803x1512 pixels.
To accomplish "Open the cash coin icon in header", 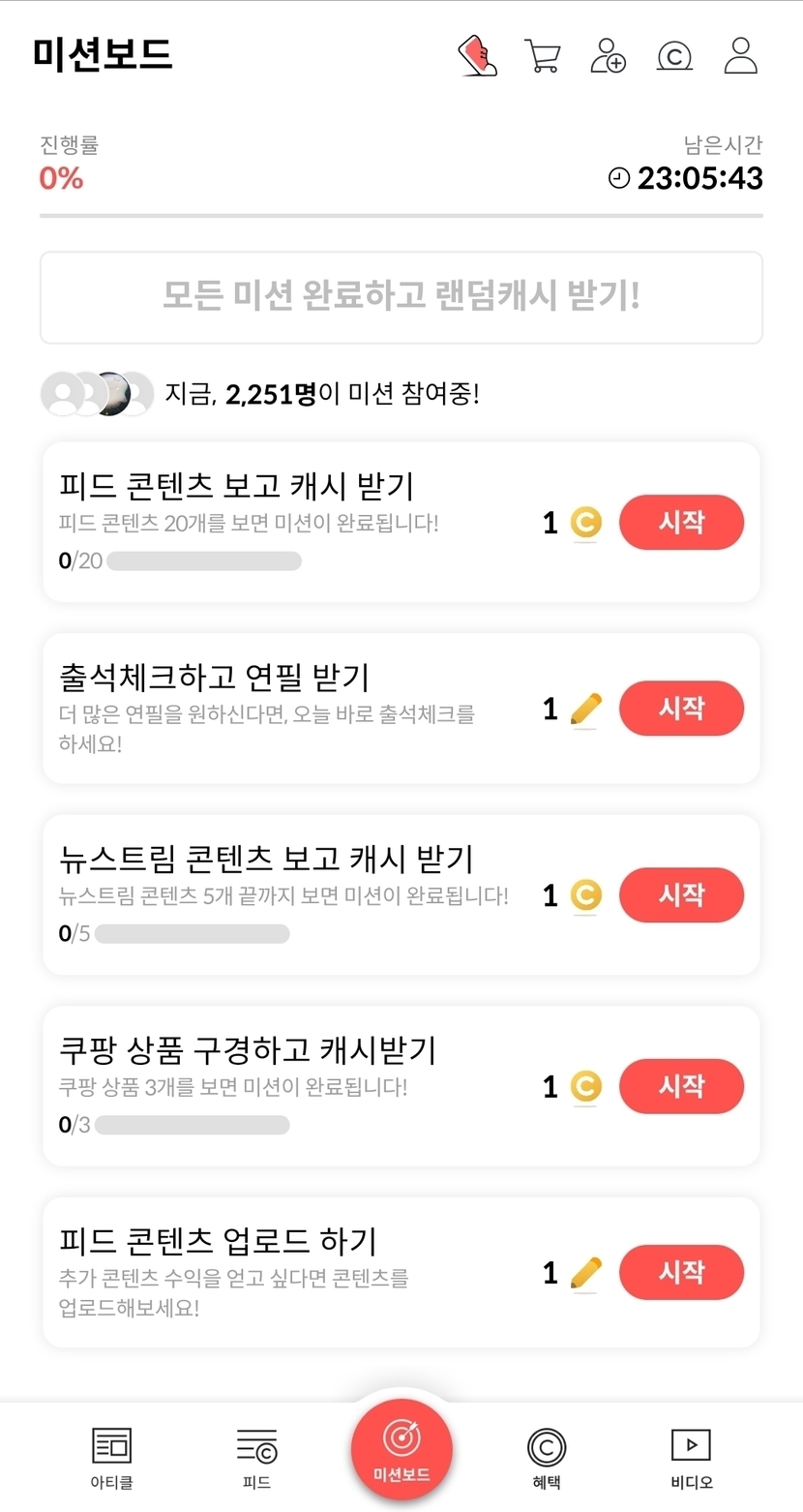I will click(x=674, y=56).
